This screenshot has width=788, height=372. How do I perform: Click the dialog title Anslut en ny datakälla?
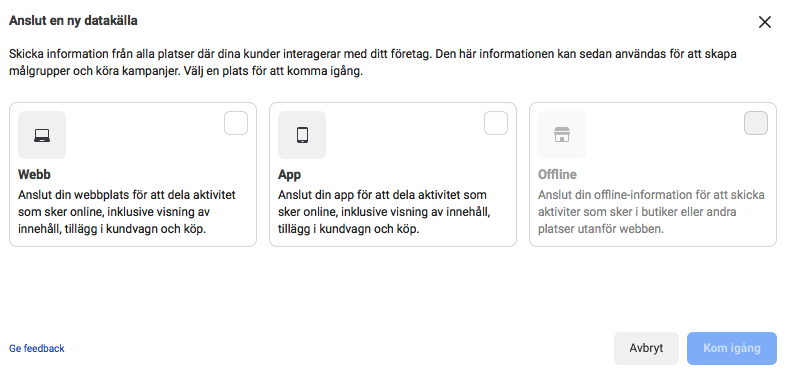73,21
